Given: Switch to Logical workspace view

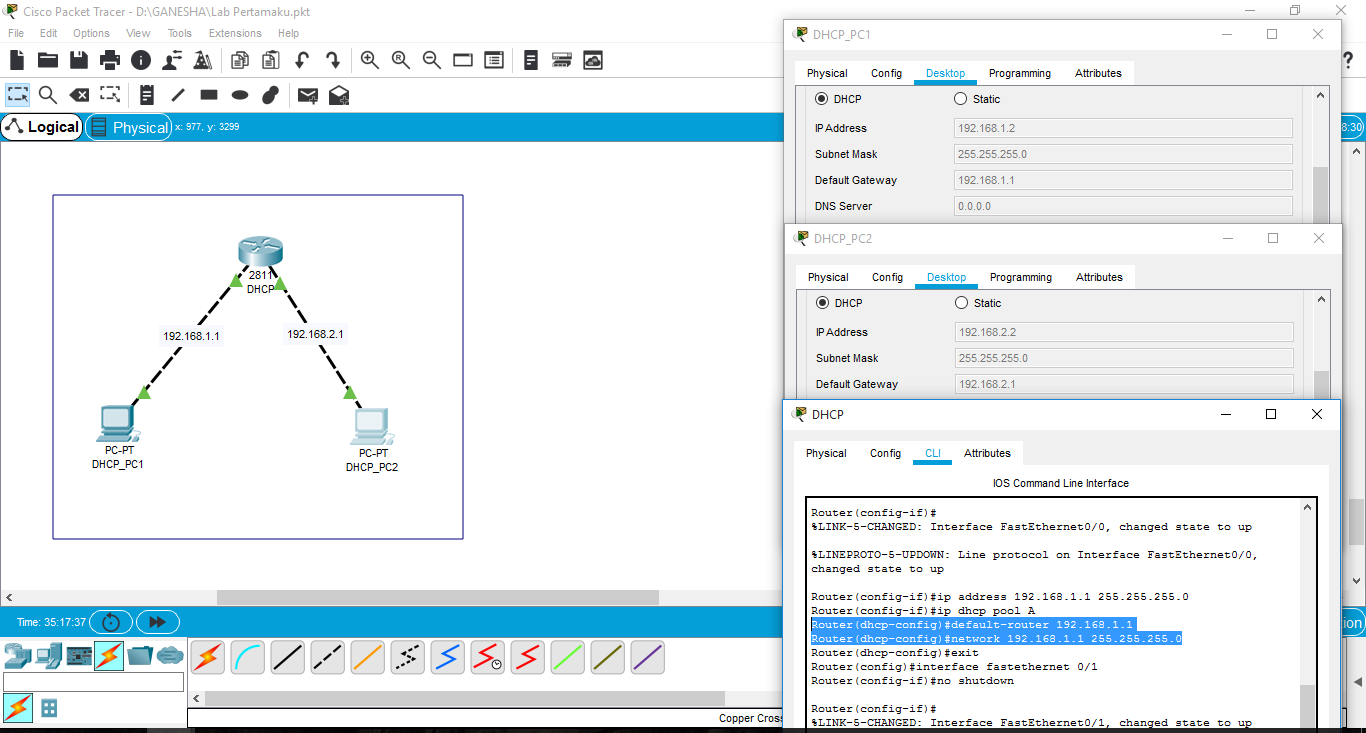Looking at the screenshot, I should [42, 127].
